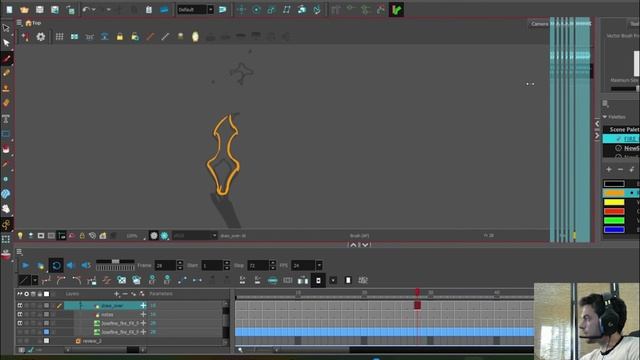This screenshot has height=360, width=640.
Task: Open the FPS dropdown arrow
Action: pyautogui.click(x=319, y=265)
